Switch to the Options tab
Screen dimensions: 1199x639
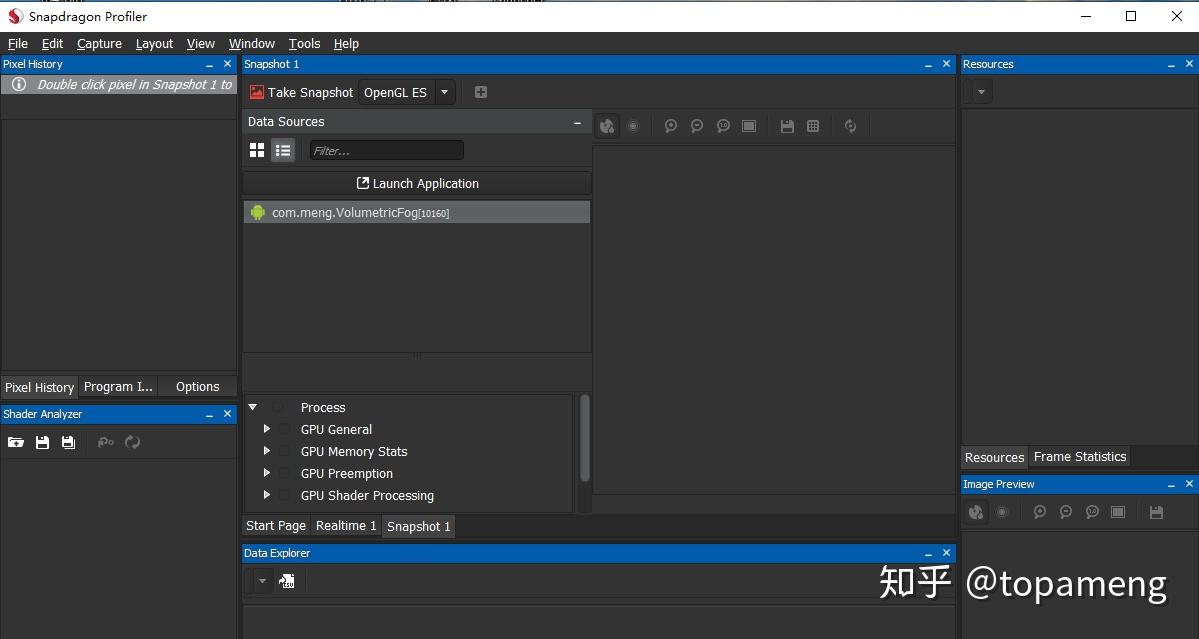pyautogui.click(x=197, y=387)
